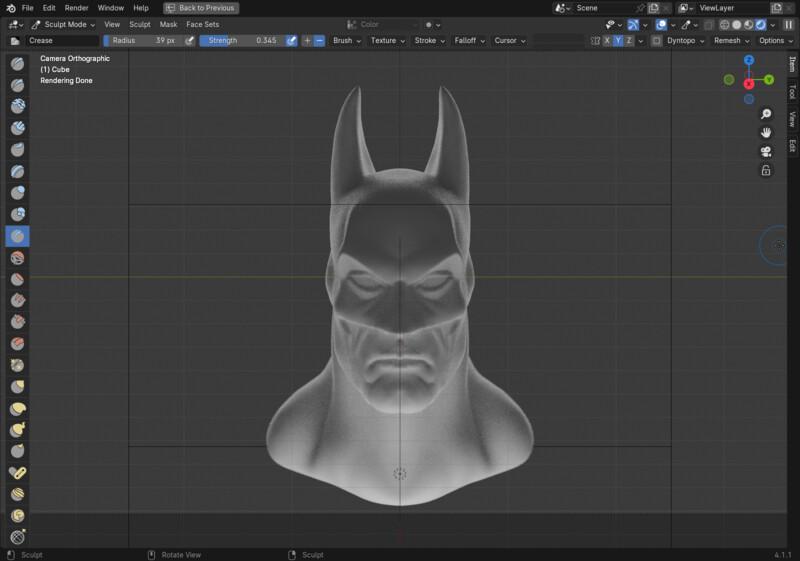Enable the Dyntopo checkbox
The height and width of the screenshot is (561, 800).
pos(657,41)
